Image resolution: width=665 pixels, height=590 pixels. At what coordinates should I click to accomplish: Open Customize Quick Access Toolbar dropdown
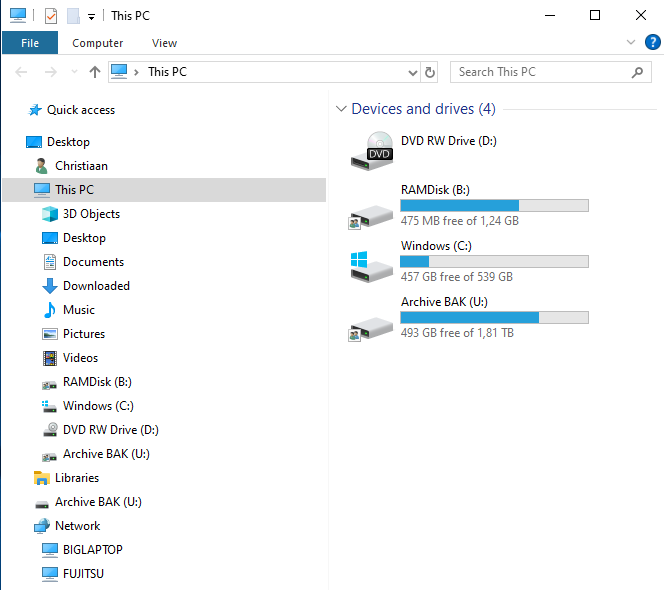[91, 17]
